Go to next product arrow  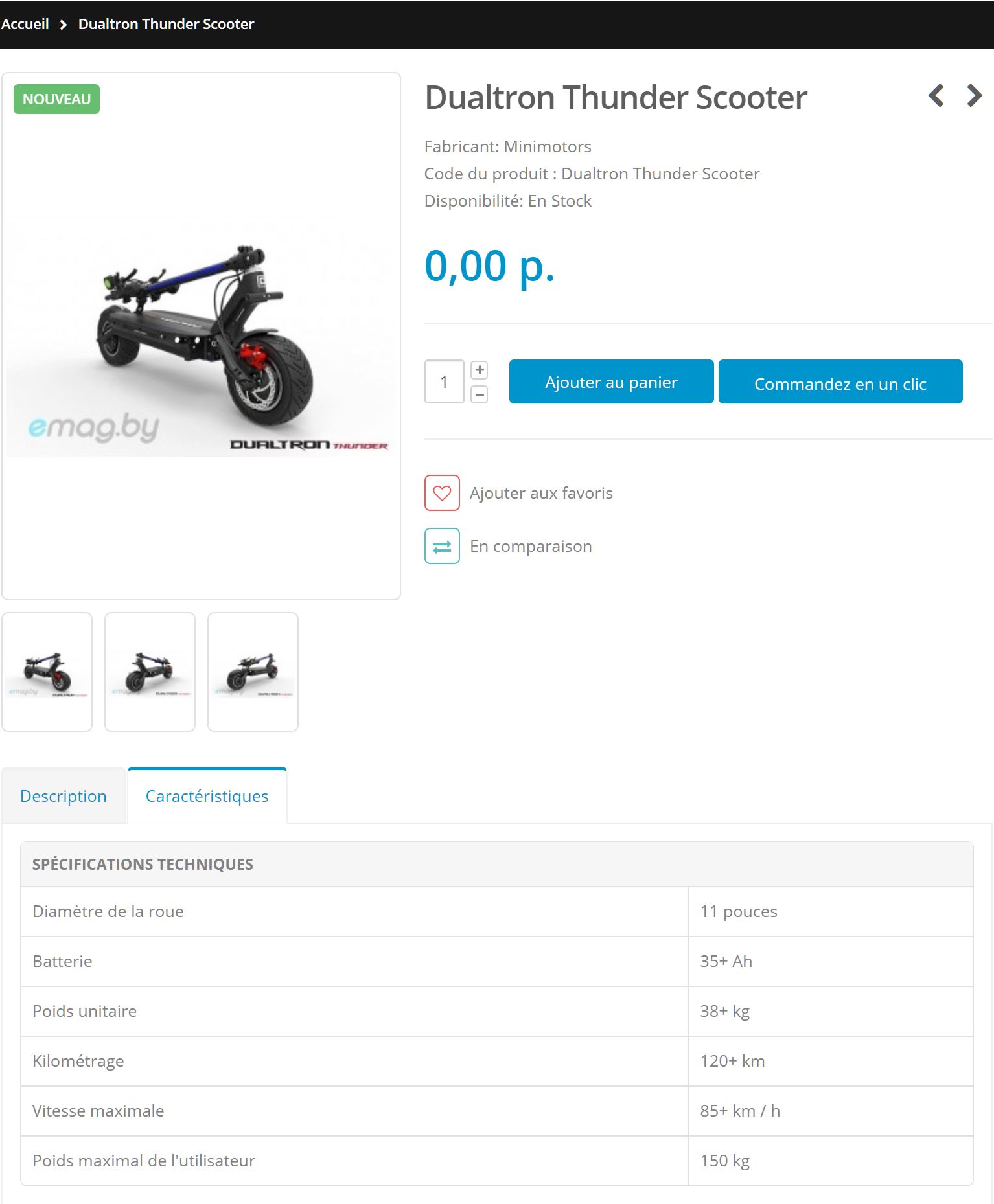click(974, 96)
